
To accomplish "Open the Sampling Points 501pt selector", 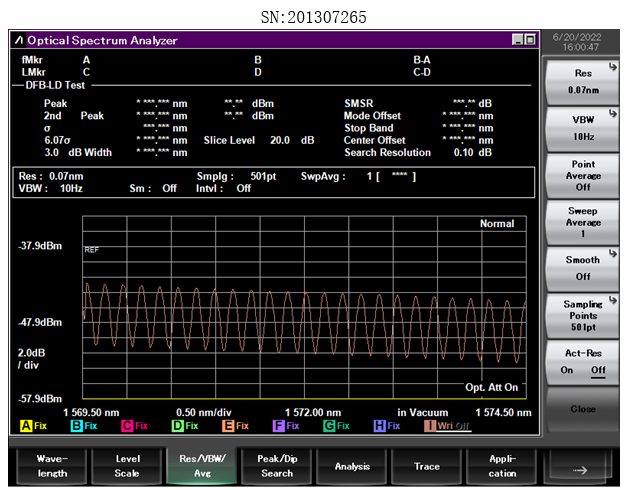I will [x=583, y=314].
